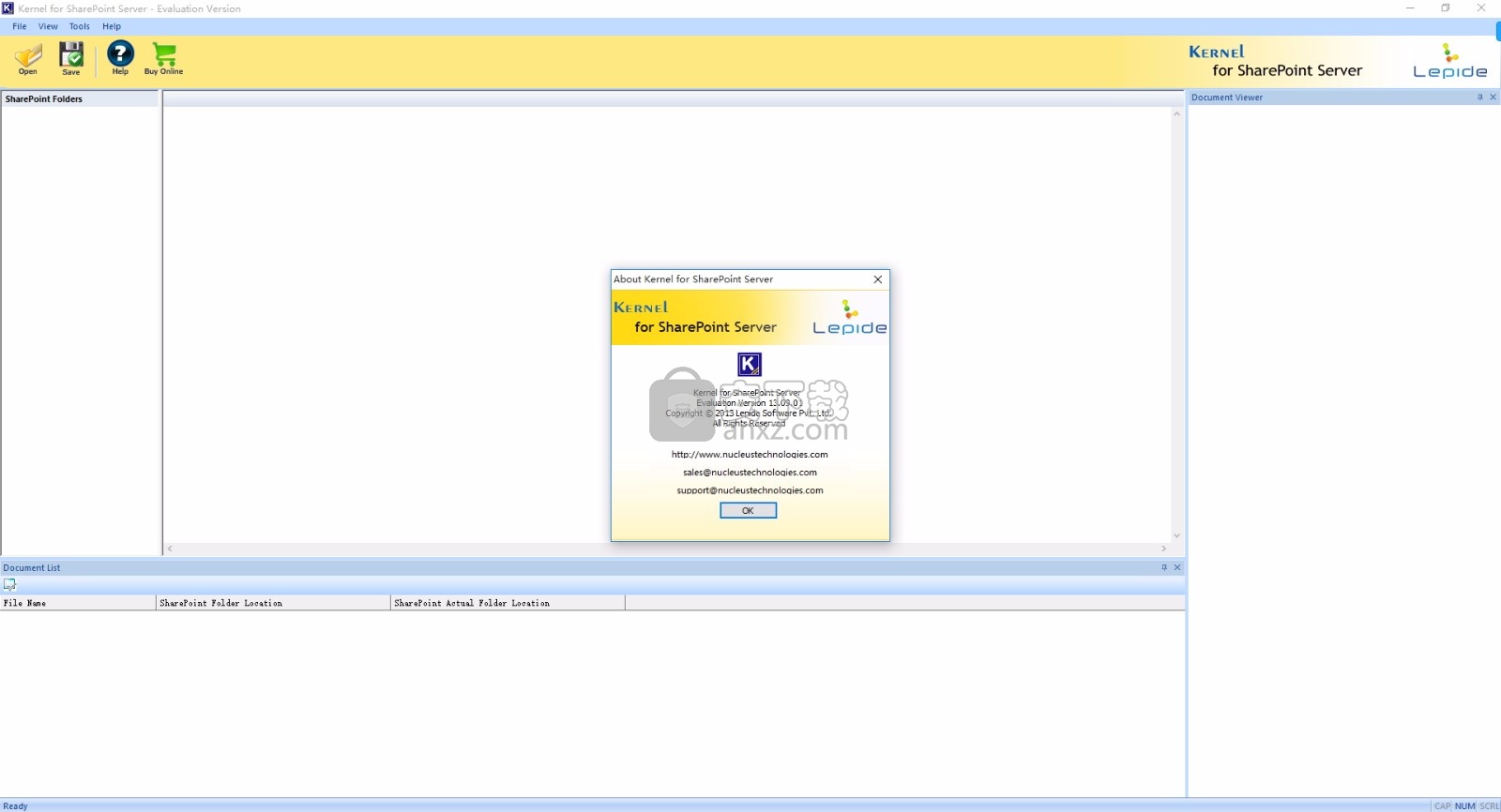Click the Document List toolbar icon
The width and height of the screenshot is (1501, 812).
click(10, 584)
